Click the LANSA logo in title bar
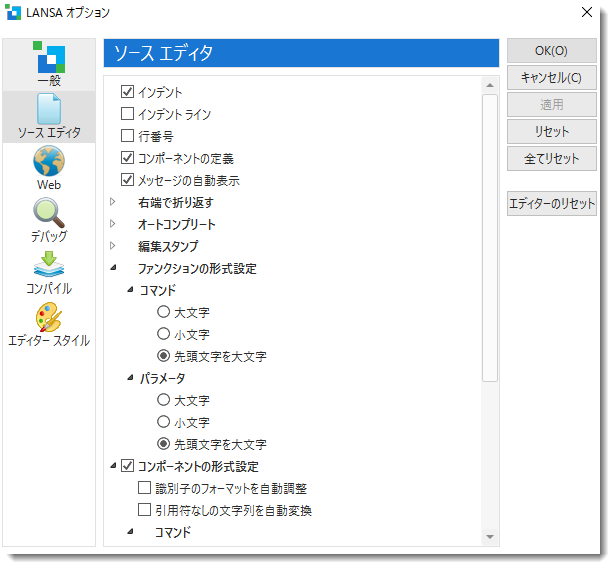 (13, 12)
